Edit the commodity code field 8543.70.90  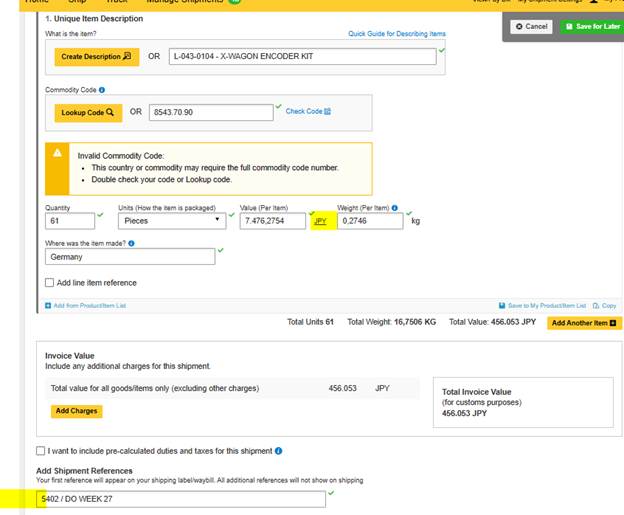pyautogui.click(x=211, y=112)
